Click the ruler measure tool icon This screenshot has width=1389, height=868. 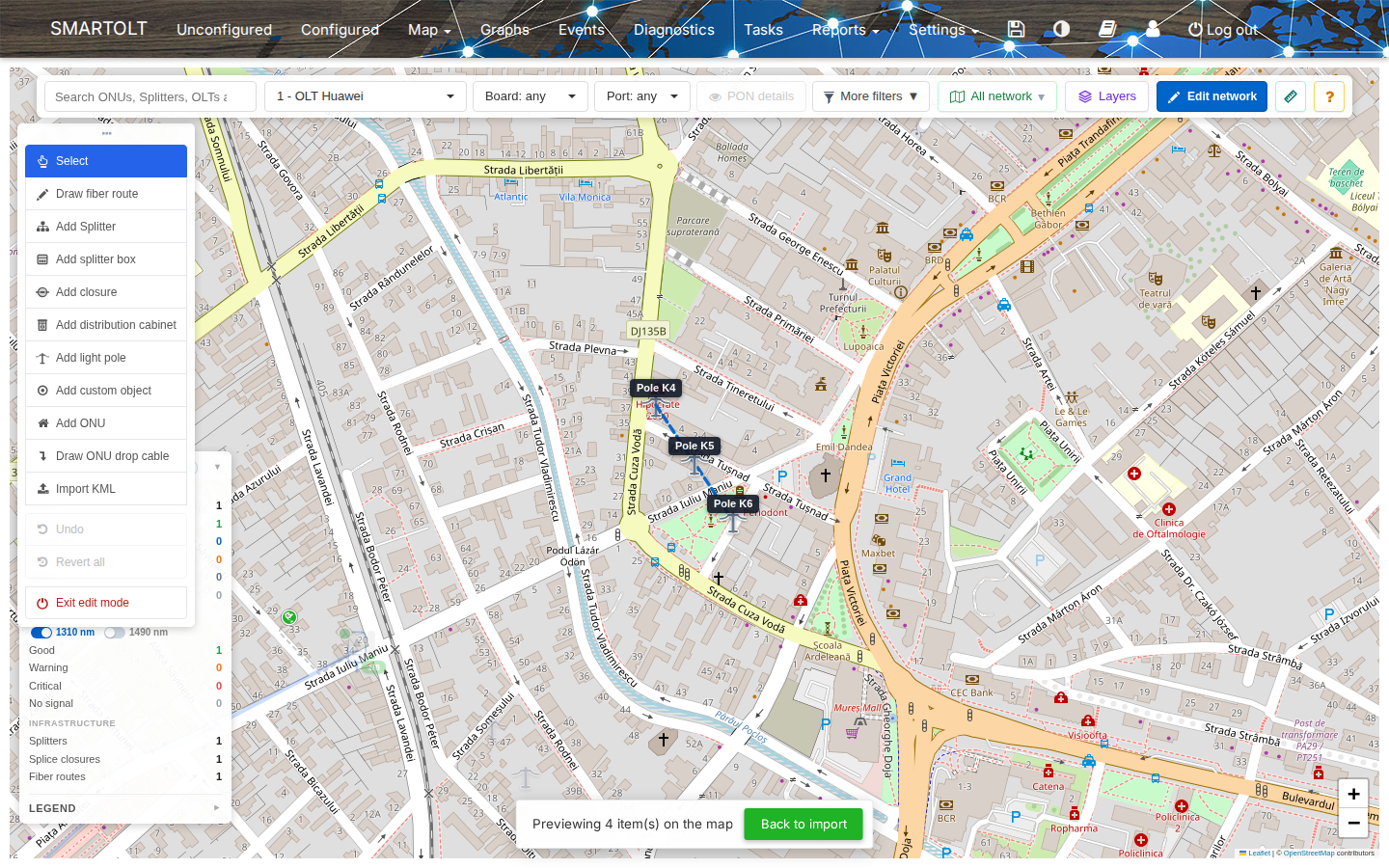(1291, 96)
